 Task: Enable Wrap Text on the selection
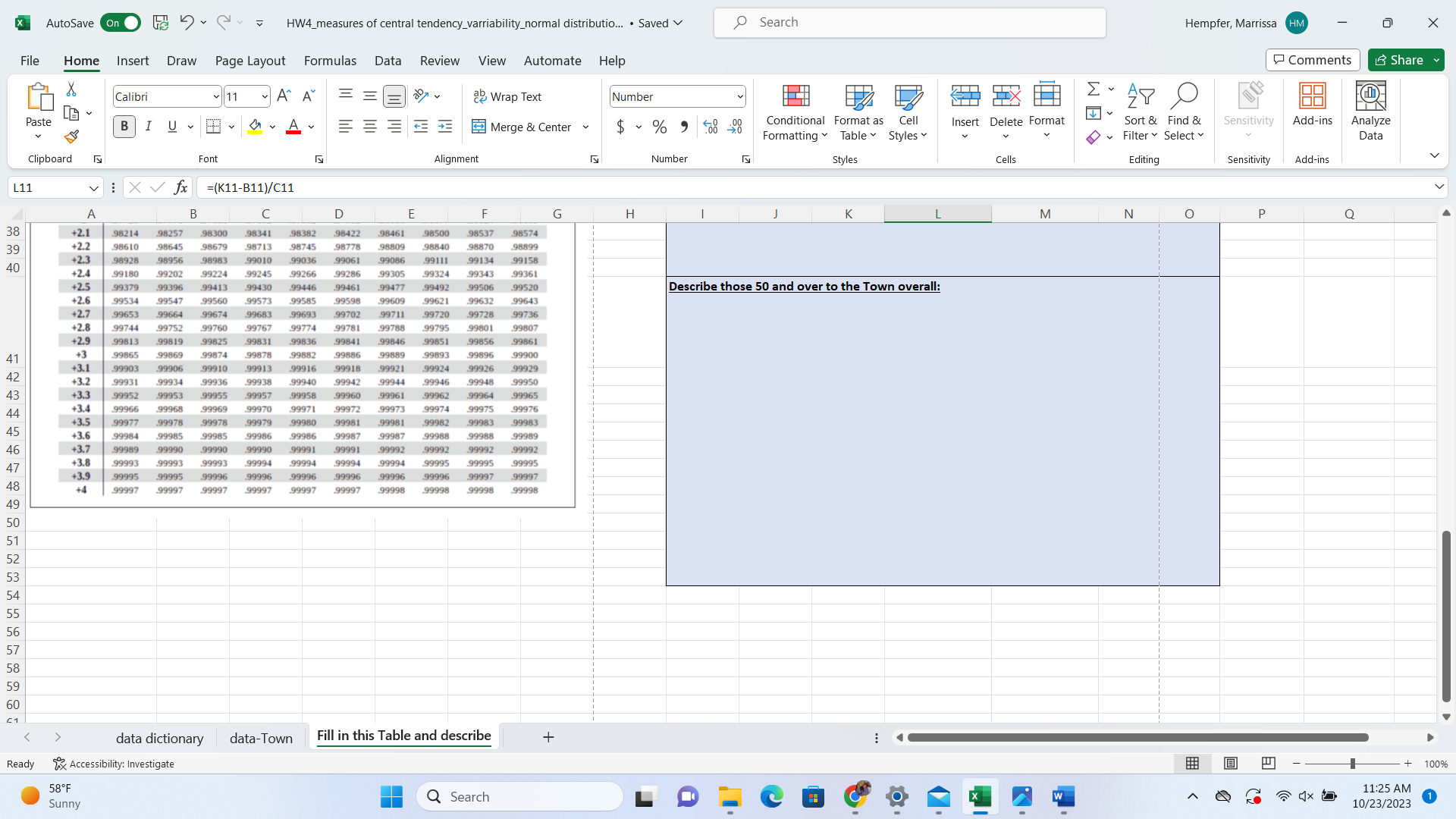tap(508, 96)
